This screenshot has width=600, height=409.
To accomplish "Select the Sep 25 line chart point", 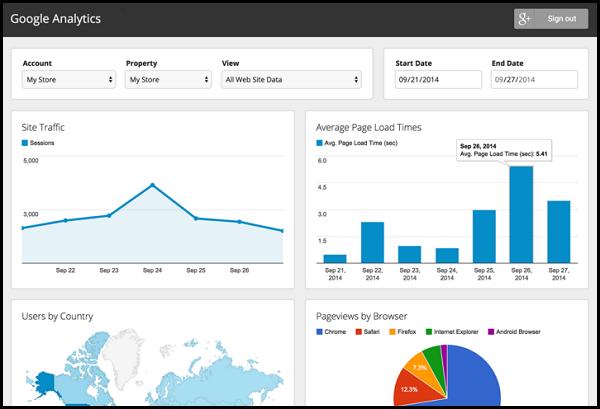I will (x=196, y=218).
